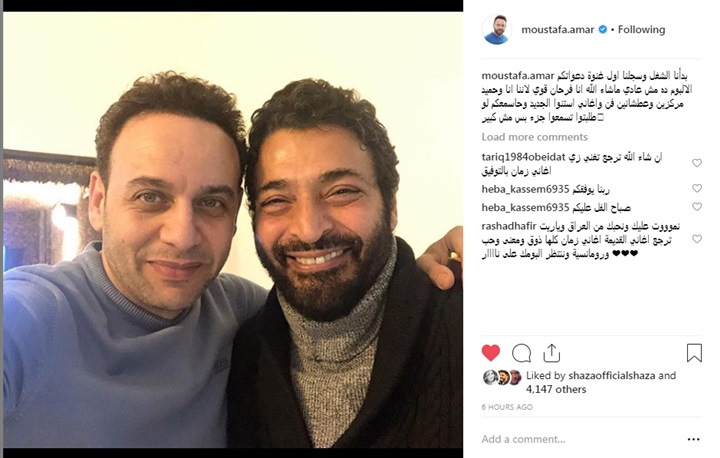The image size is (720, 458).
Task: Share the post with the upload arrow icon
Action: 551,353
